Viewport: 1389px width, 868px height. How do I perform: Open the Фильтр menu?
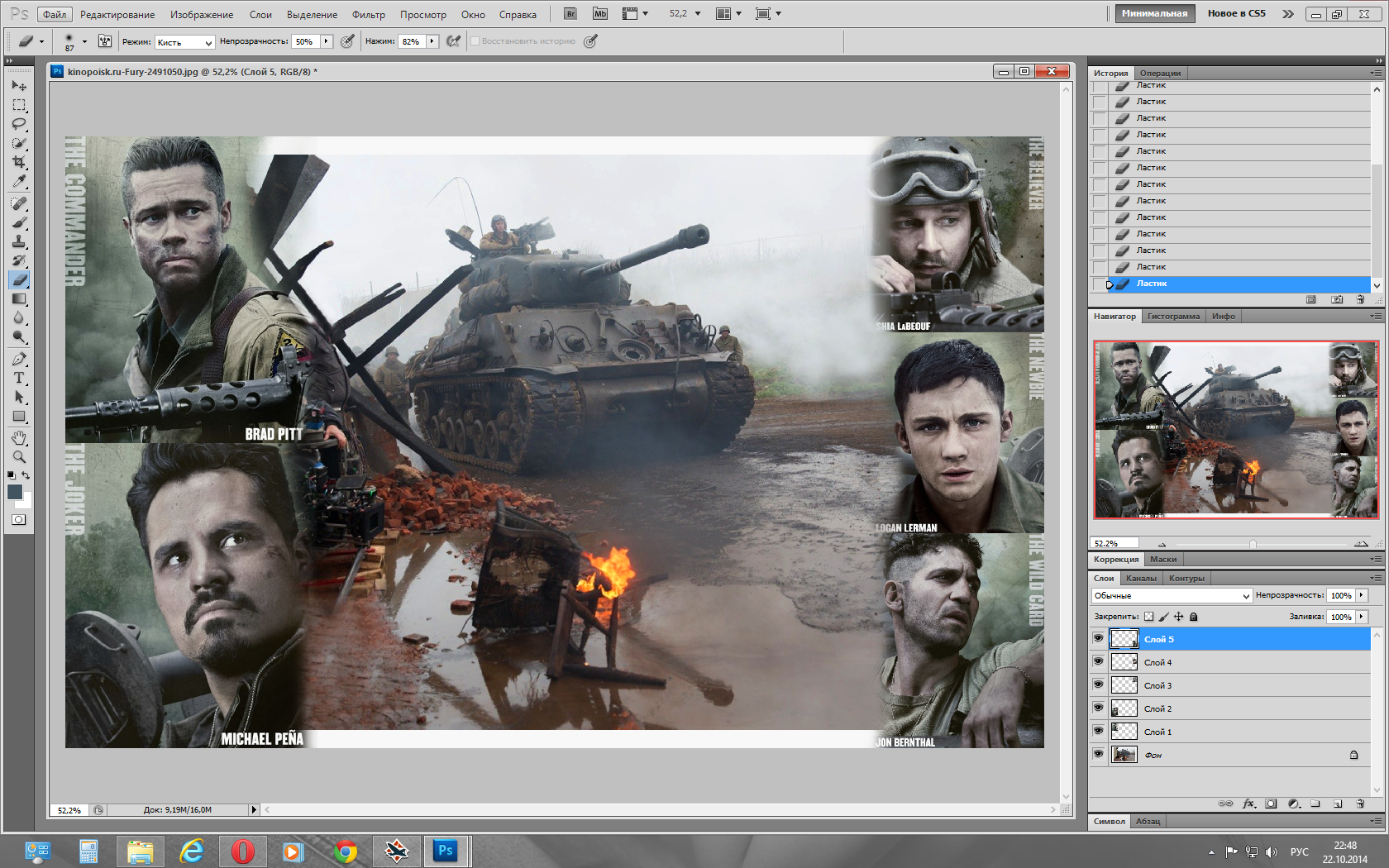pos(368,15)
